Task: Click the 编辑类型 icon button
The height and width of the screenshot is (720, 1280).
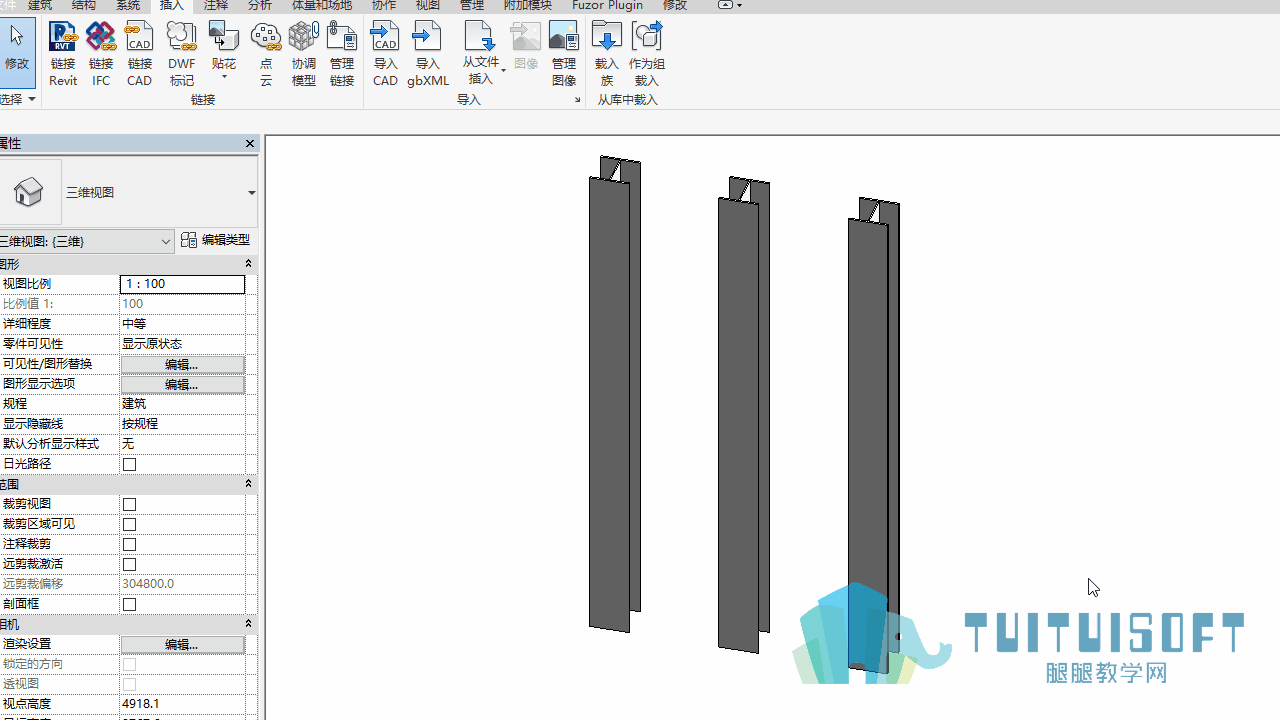Action: tap(216, 240)
